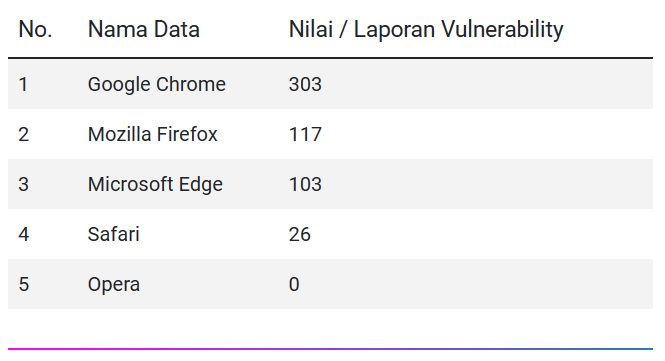Click the value 303 in Chrome row
This screenshot has height=361, width=665.
305,84
